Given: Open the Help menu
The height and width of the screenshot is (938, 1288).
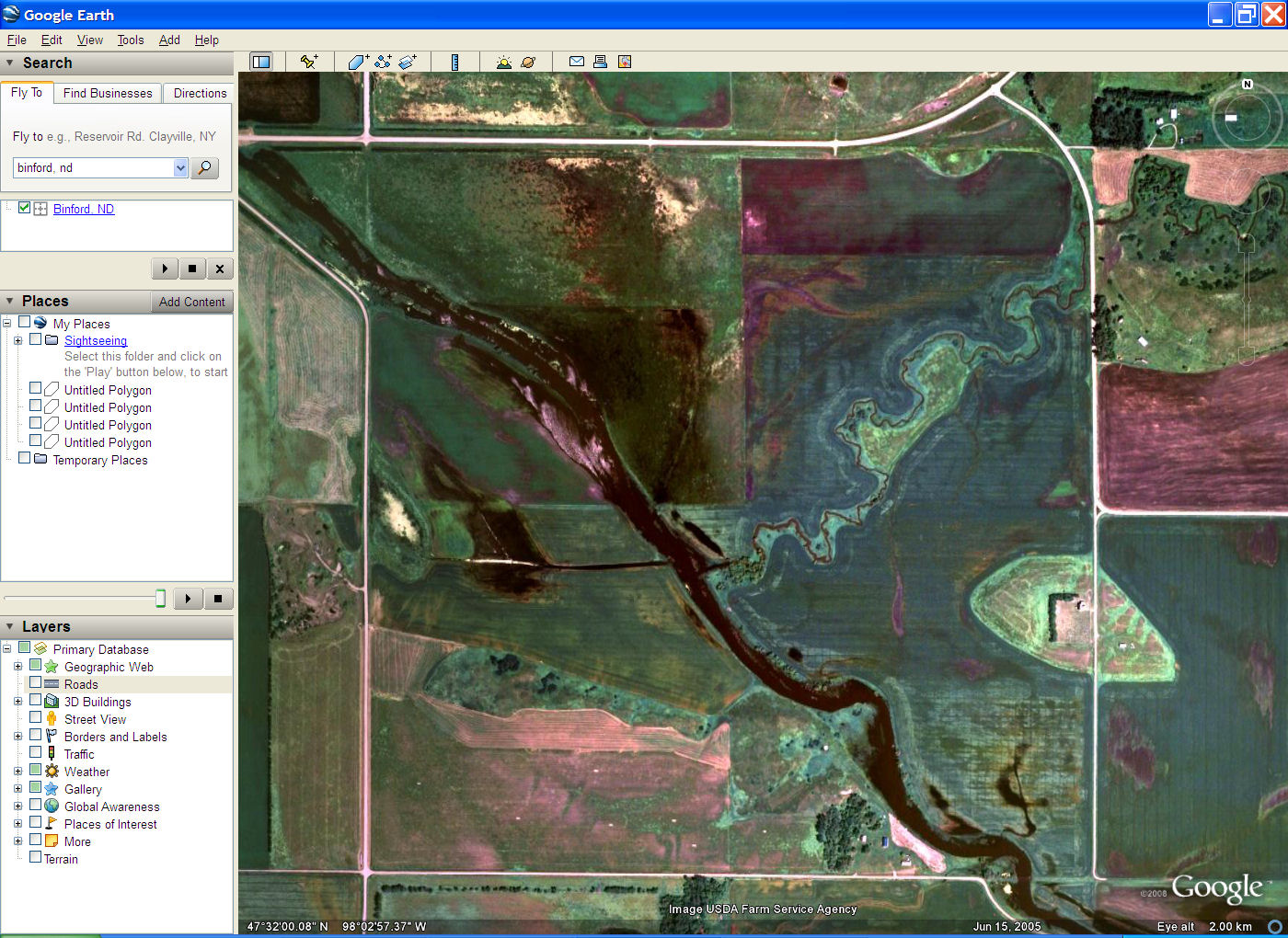Looking at the screenshot, I should pyautogui.click(x=207, y=40).
